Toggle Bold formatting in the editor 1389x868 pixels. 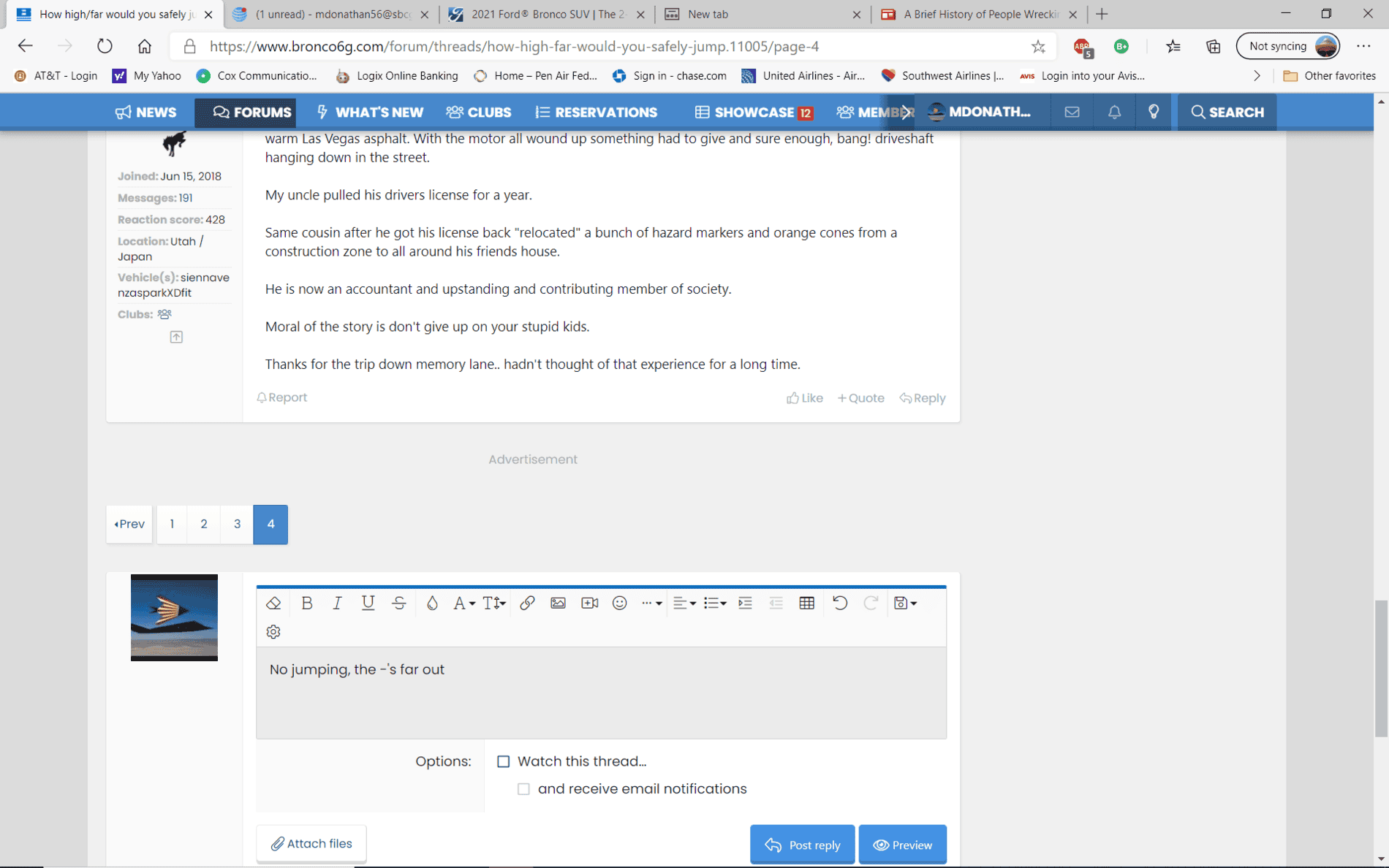point(306,603)
